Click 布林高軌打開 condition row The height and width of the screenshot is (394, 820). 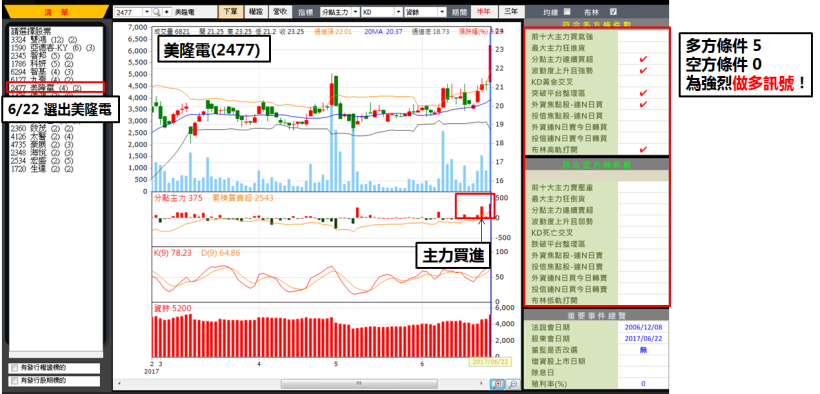(597, 150)
